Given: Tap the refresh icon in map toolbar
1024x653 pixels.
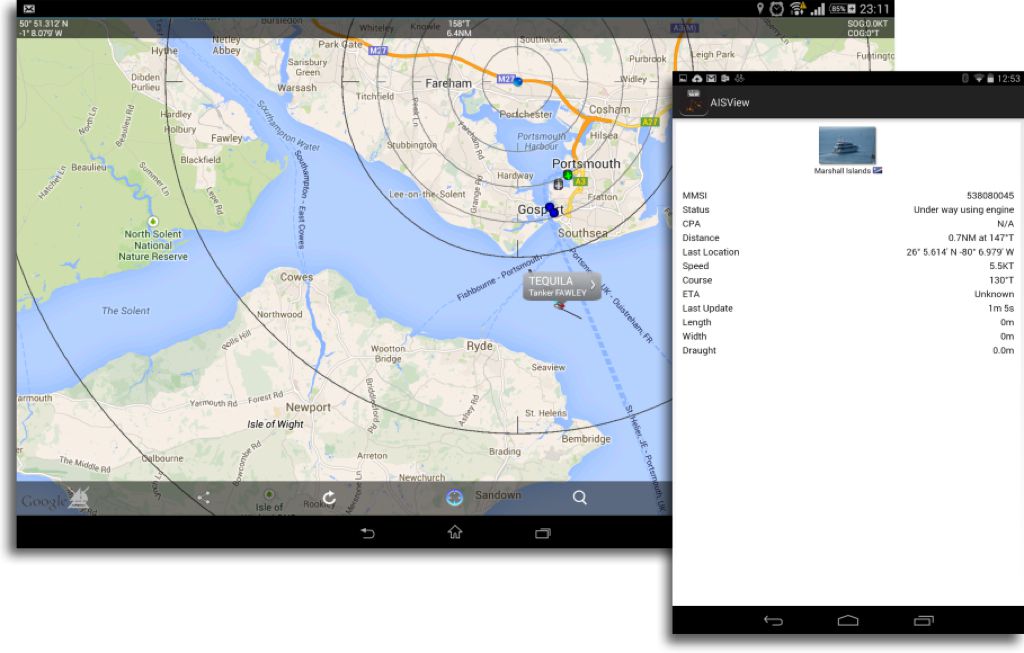Looking at the screenshot, I should pyautogui.click(x=329, y=498).
